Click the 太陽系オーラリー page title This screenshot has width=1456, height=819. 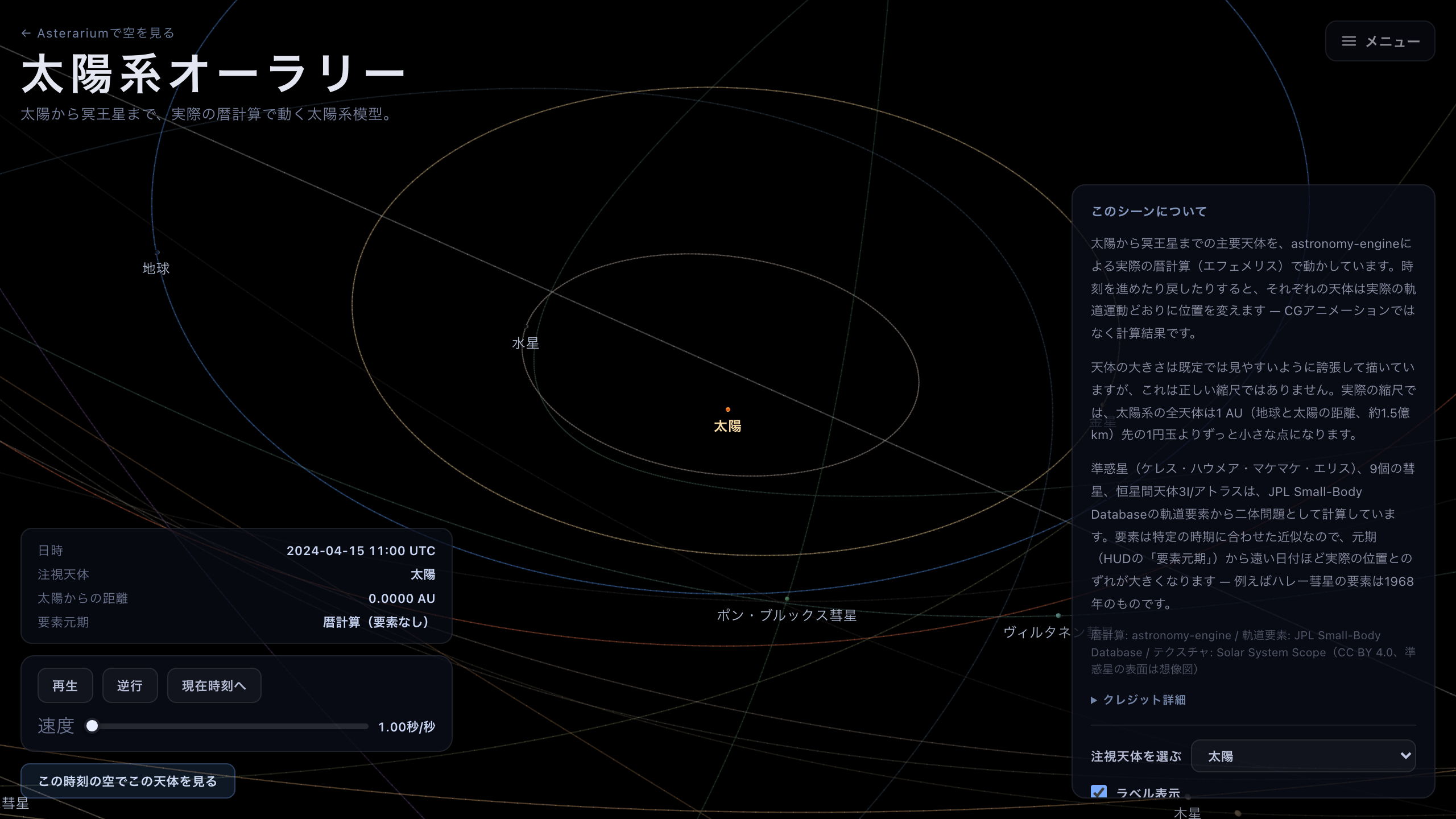click(x=213, y=74)
